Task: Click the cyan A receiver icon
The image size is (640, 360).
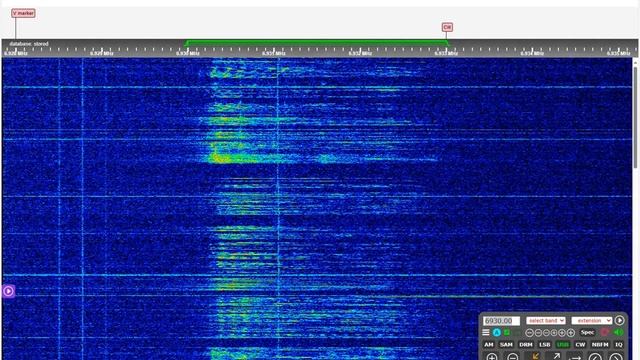Action: coord(497,333)
